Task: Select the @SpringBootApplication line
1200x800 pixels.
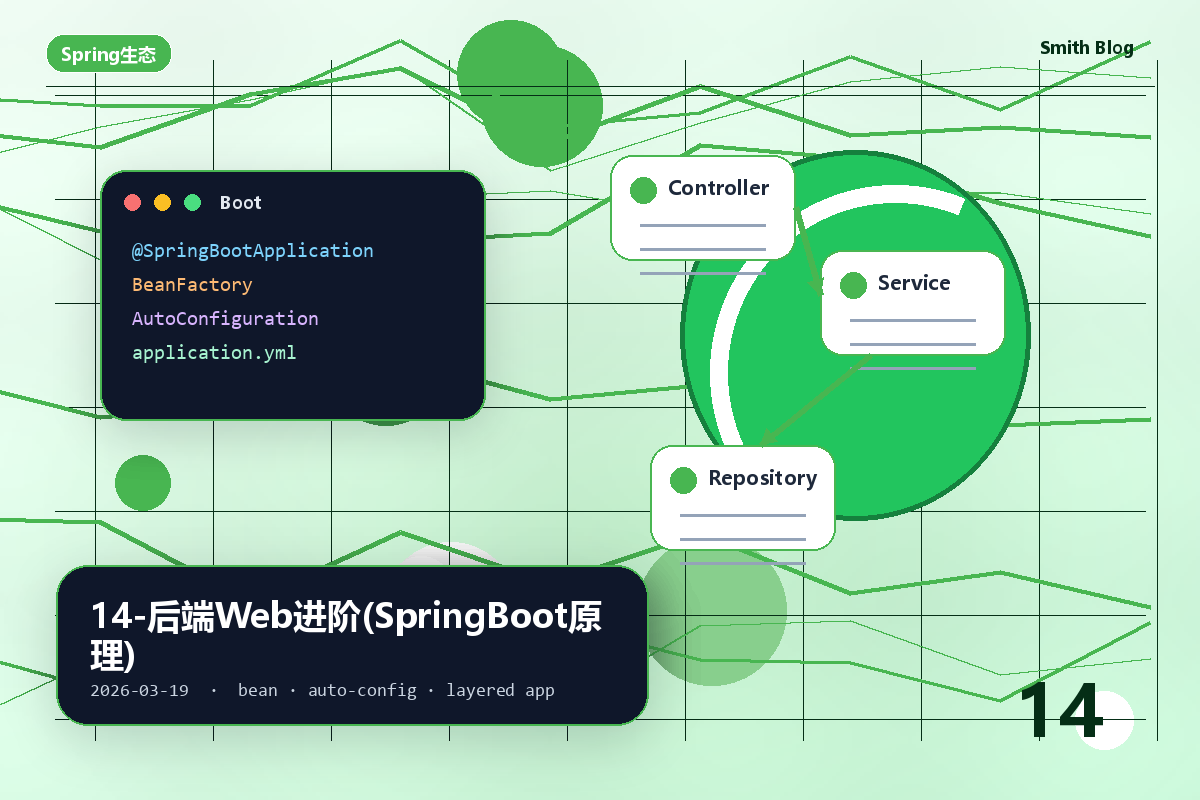Action: tap(252, 251)
